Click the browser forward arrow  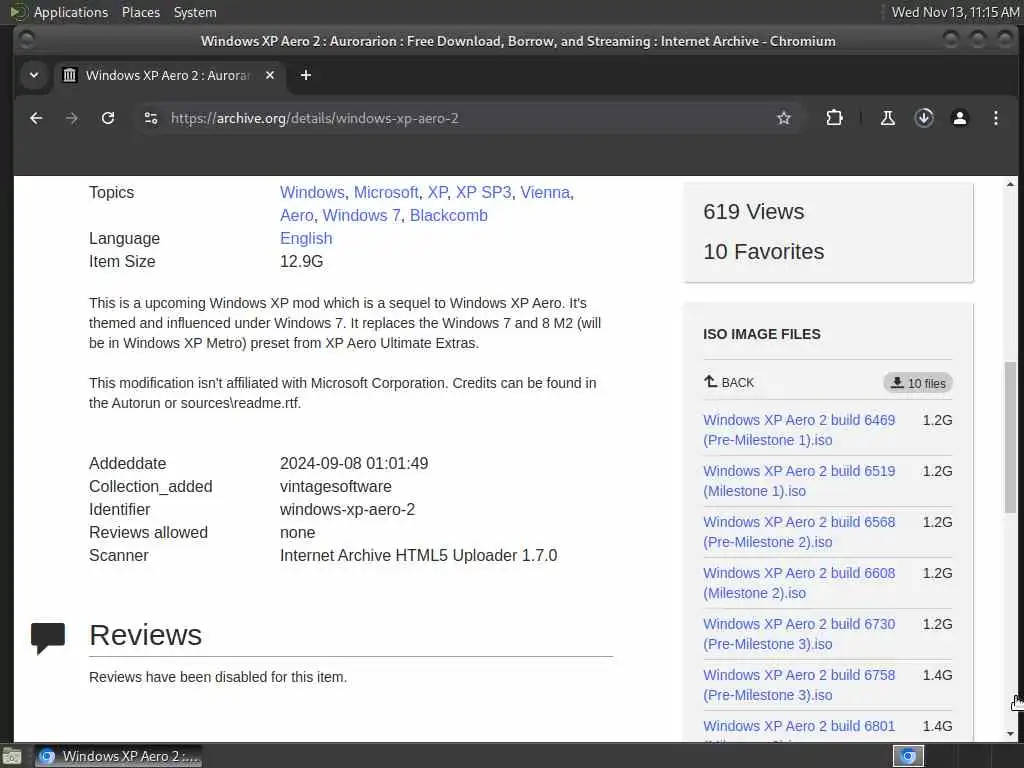[x=72, y=118]
